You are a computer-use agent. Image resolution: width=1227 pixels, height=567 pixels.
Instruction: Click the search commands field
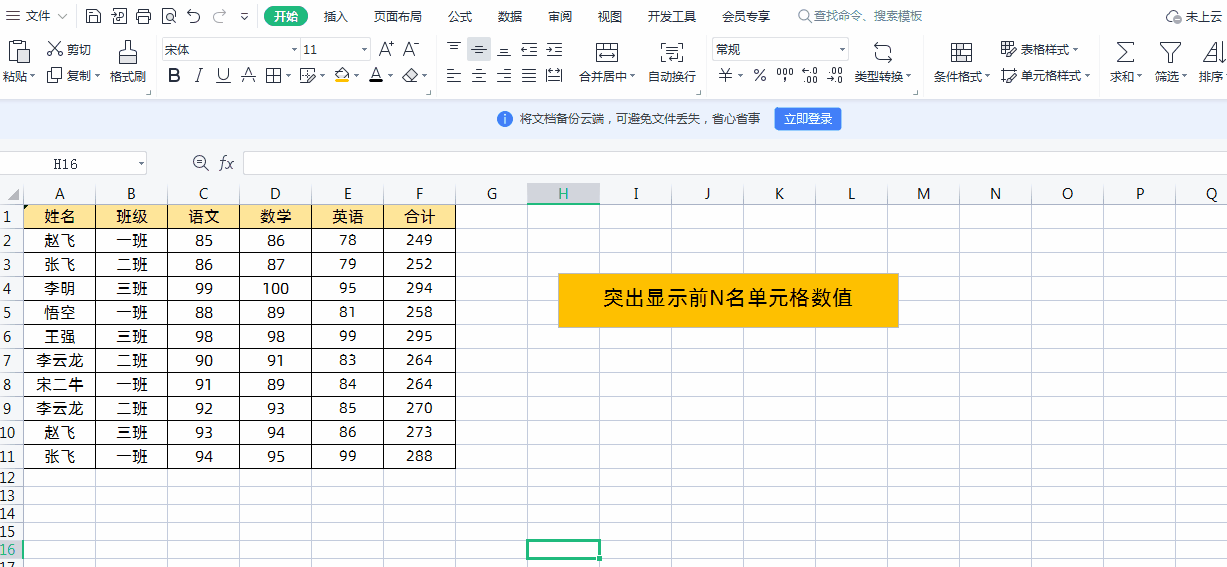pyautogui.click(x=860, y=16)
